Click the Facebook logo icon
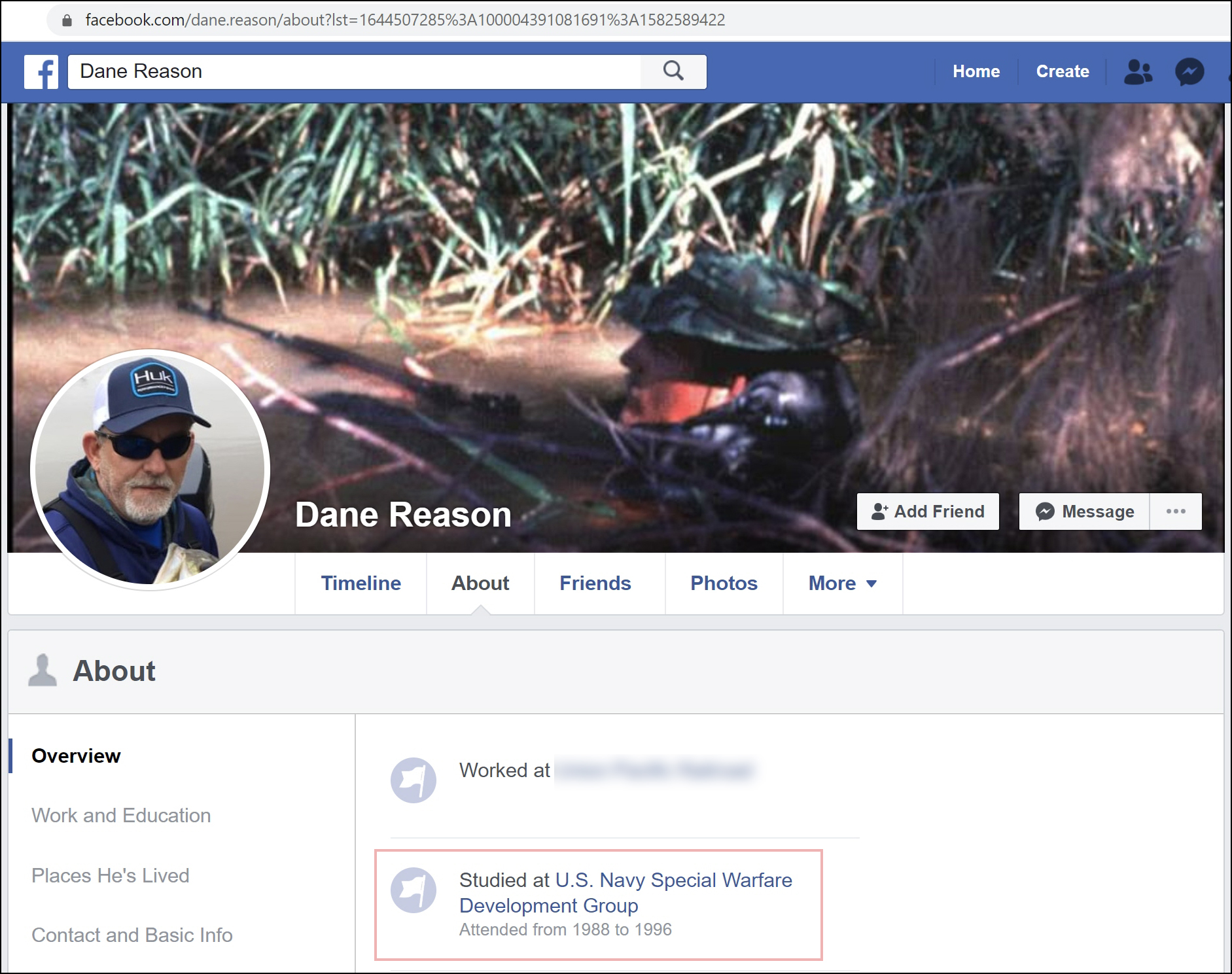1232x974 pixels. click(x=41, y=72)
